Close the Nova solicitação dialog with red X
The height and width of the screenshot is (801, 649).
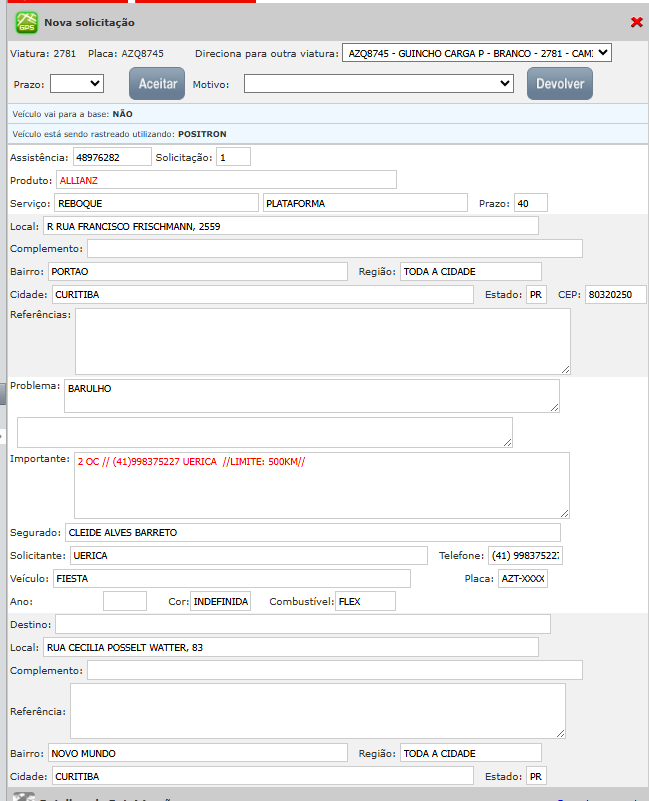(636, 22)
